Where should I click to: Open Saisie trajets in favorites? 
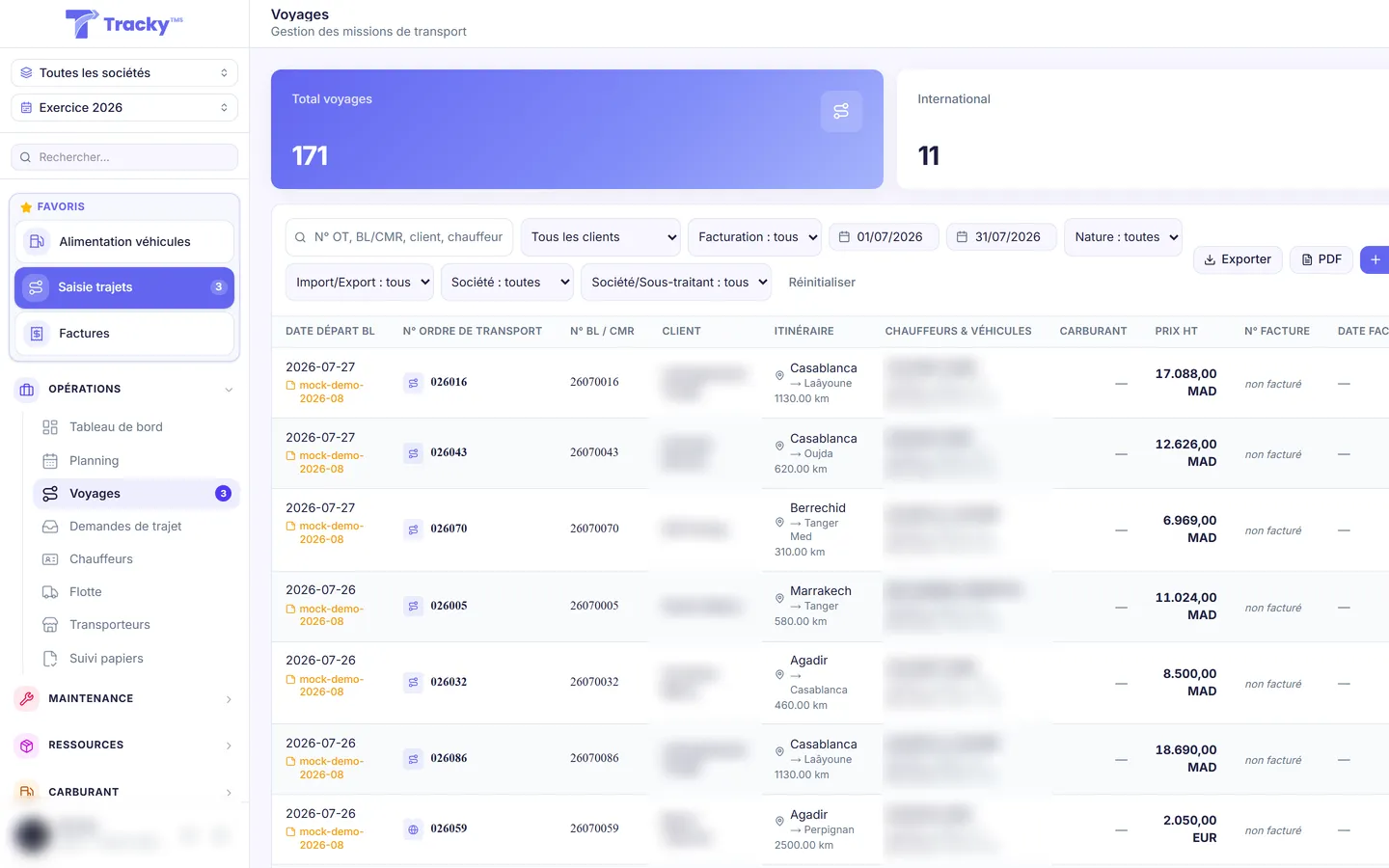coord(124,287)
